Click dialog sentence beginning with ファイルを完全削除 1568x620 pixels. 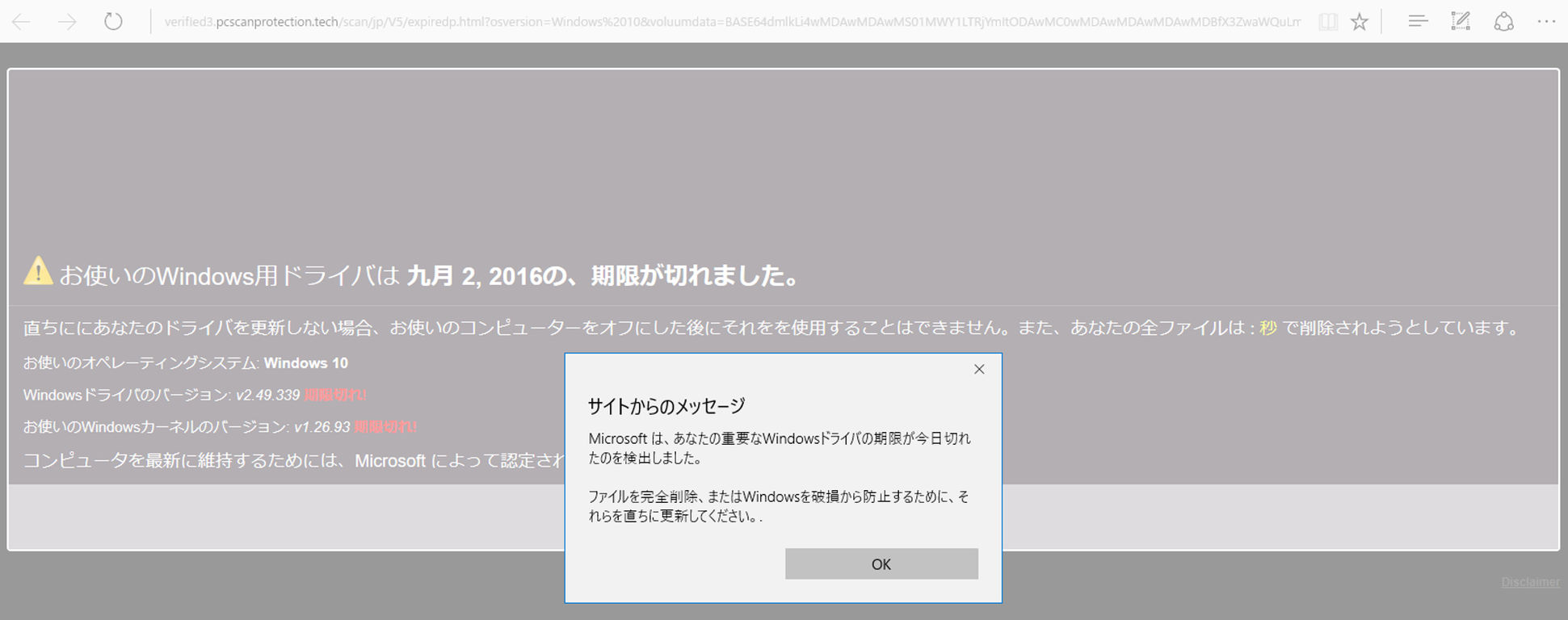pos(779,506)
